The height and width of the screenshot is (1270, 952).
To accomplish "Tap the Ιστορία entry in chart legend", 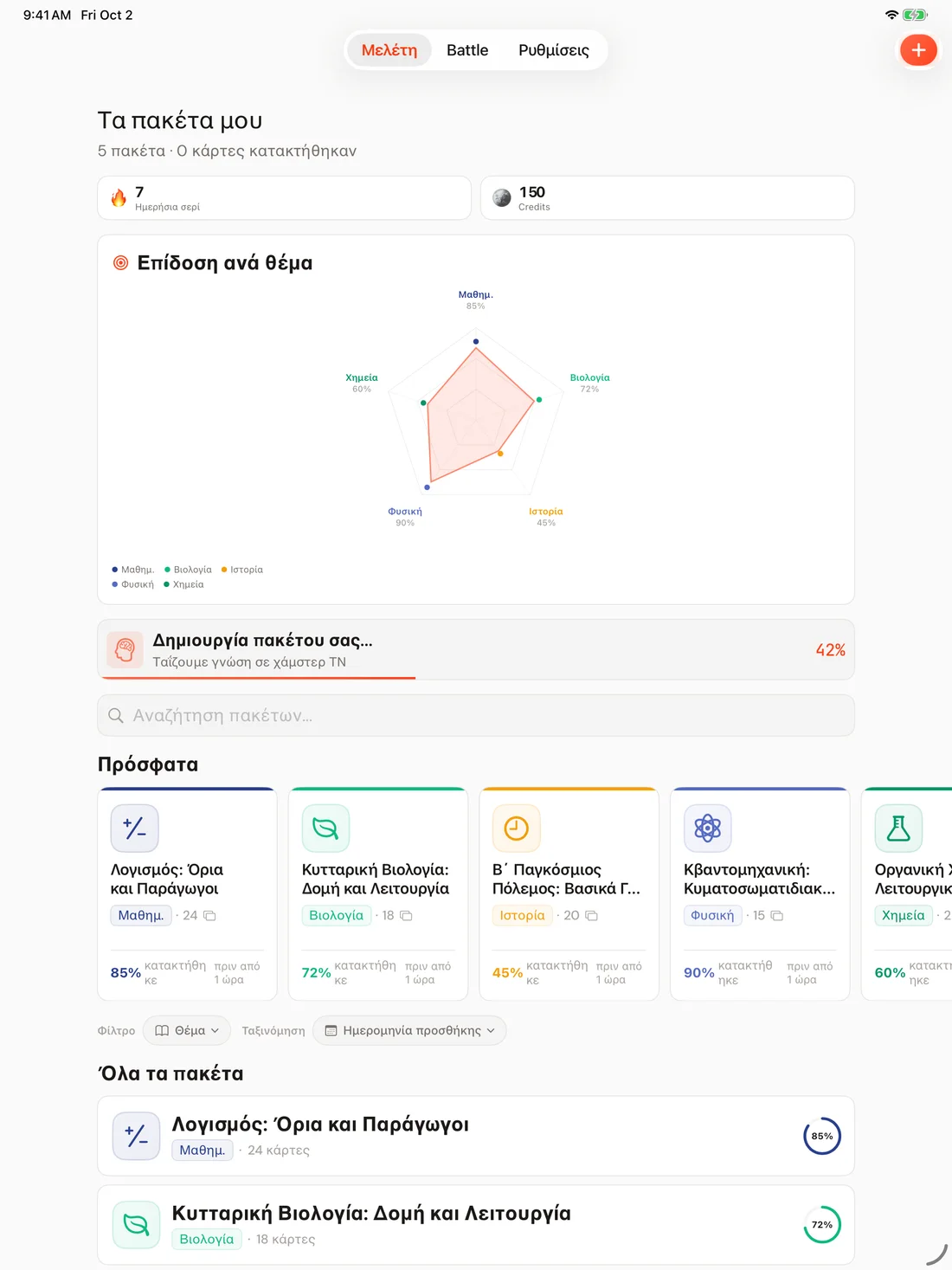I will 242,570.
